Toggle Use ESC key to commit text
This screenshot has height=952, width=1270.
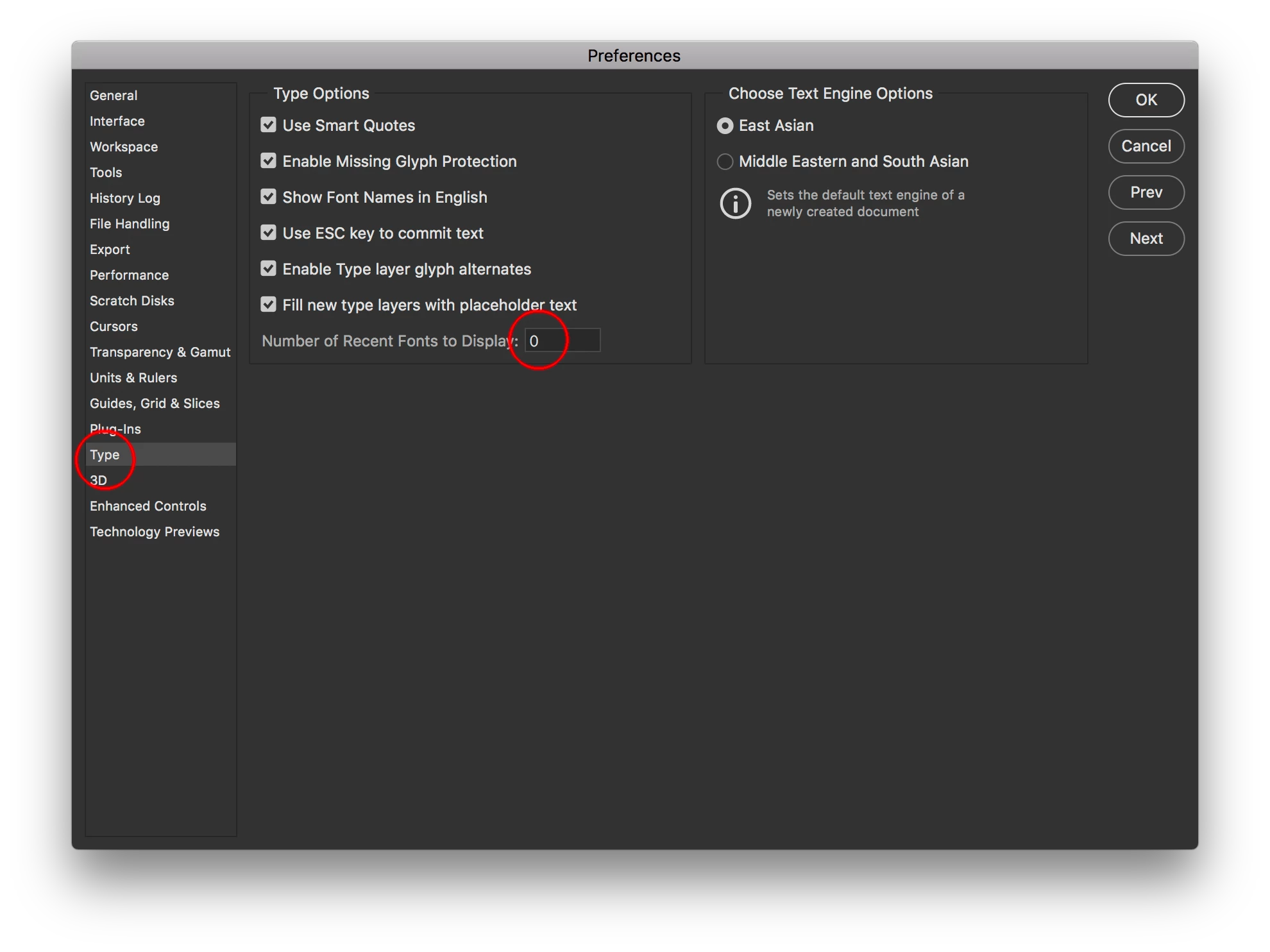point(268,233)
